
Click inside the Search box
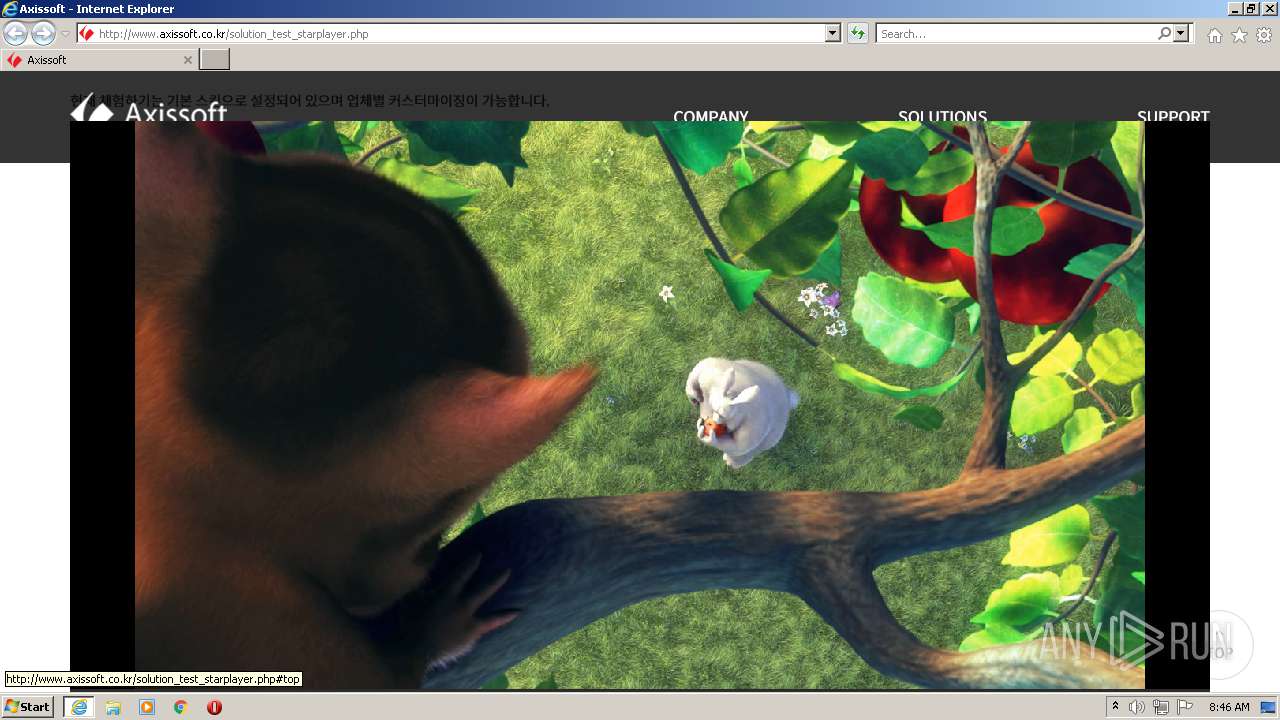click(1016, 34)
